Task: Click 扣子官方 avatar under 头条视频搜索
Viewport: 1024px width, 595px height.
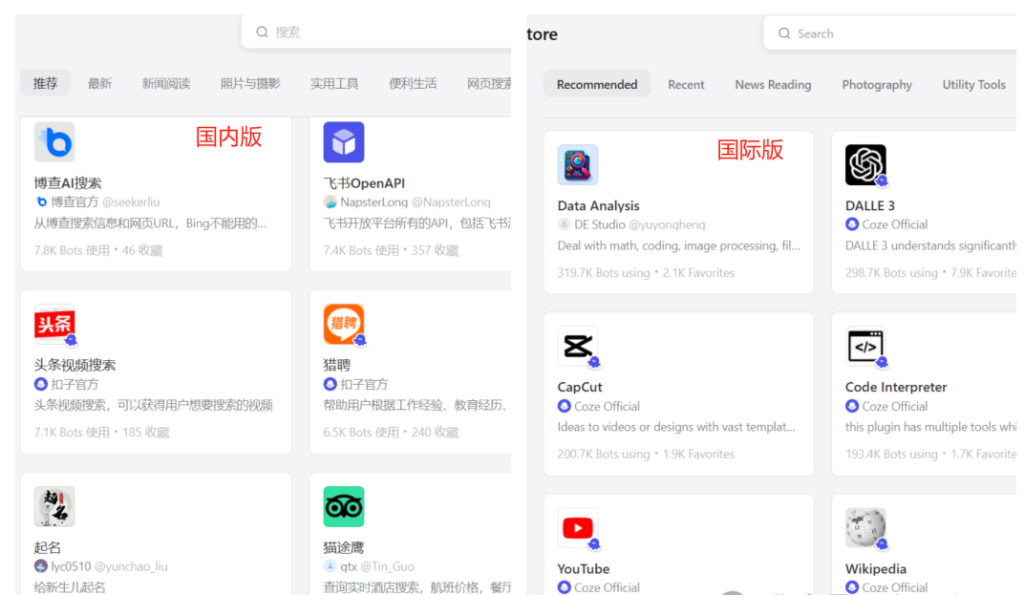Action: point(40,384)
